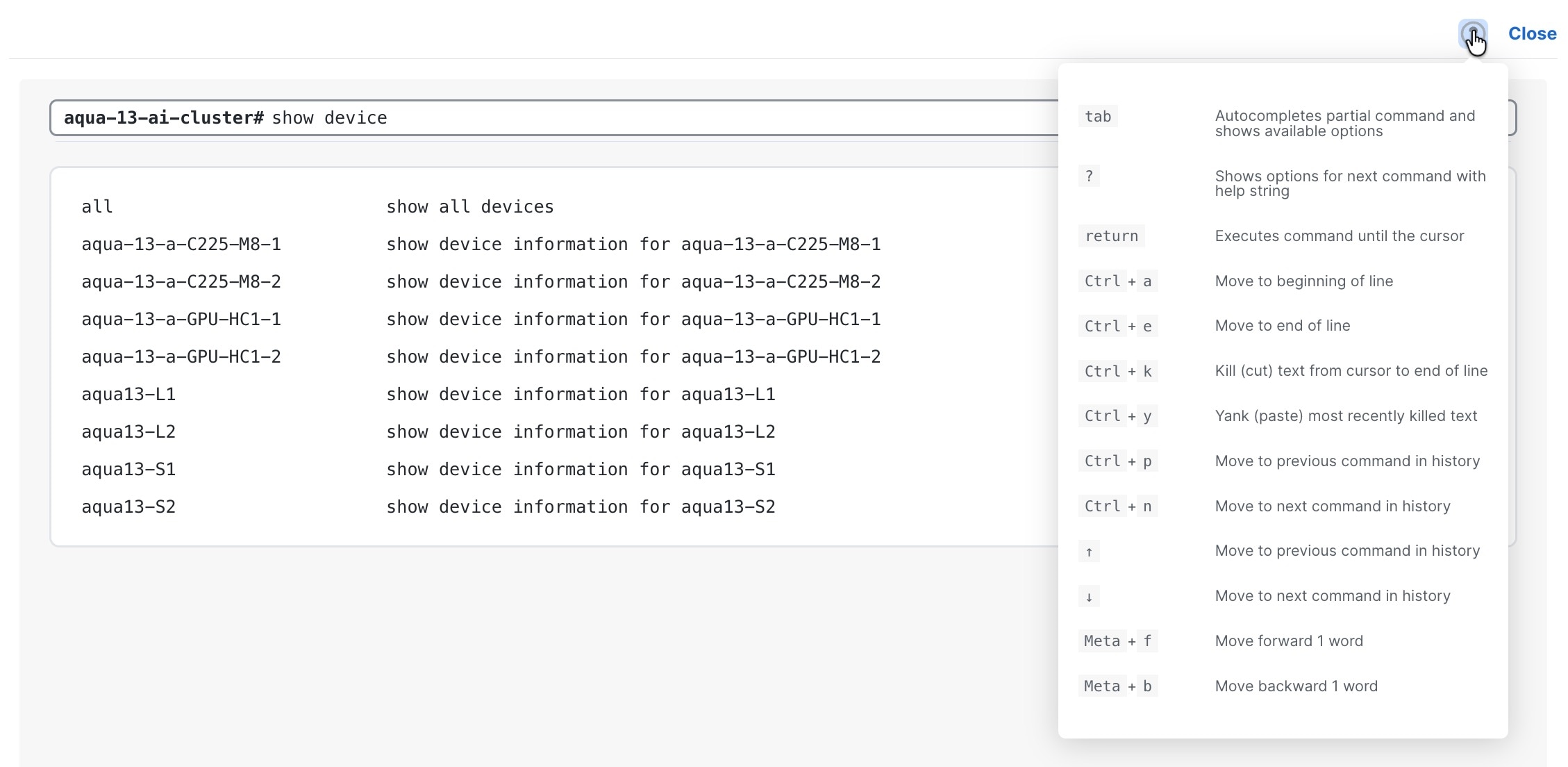
Task: Click the command input field
Action: point(556,118)
